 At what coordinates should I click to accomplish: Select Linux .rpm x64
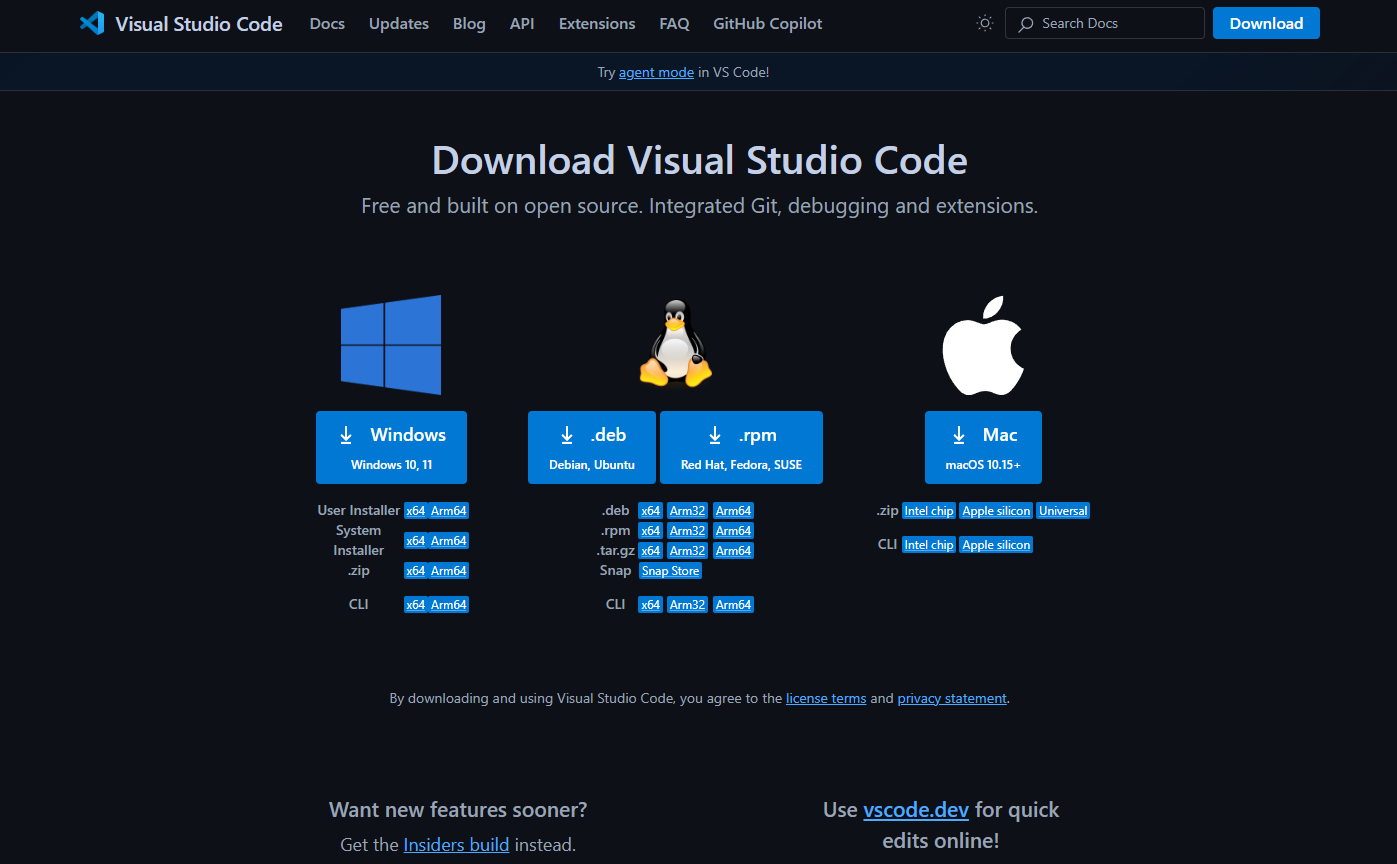(650, 531)
